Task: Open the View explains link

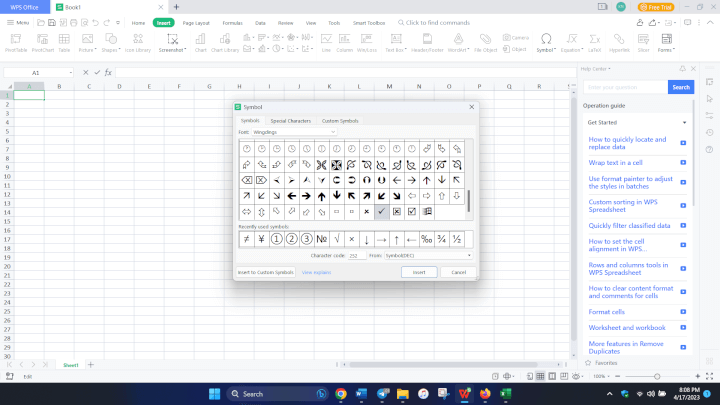Action: point(316,272)
